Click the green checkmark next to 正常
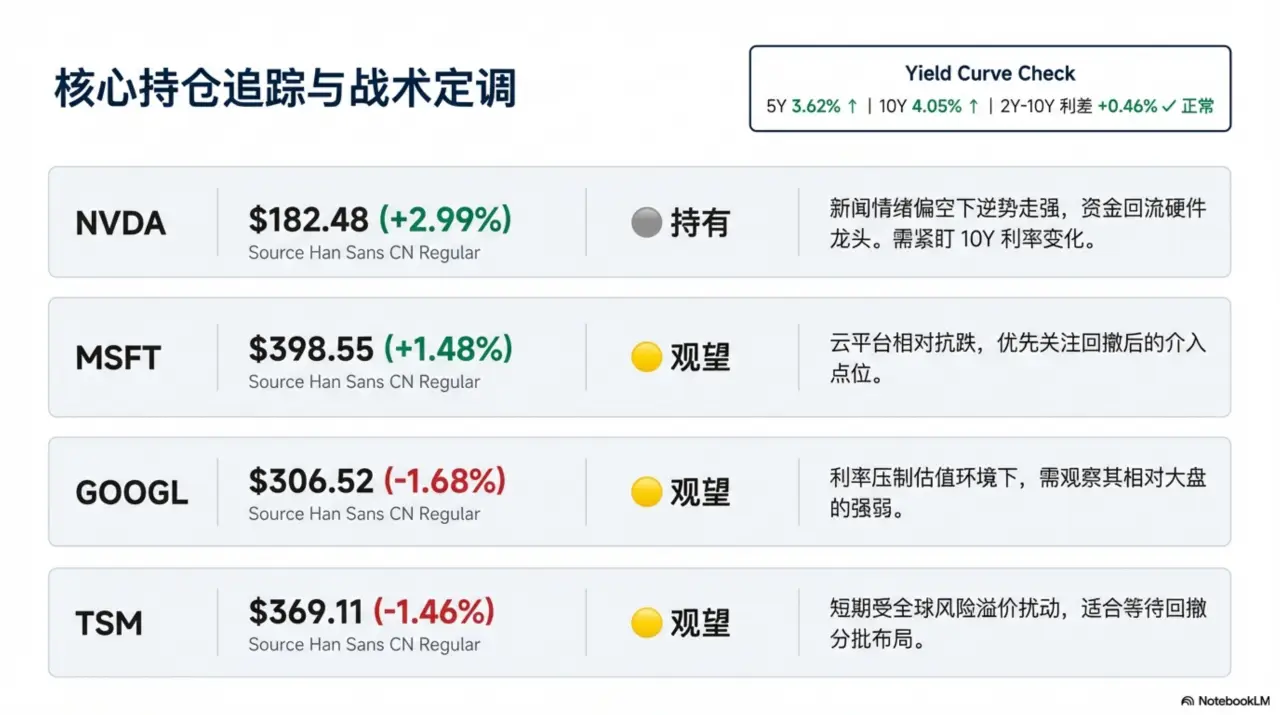1280x715 pixels. click(x=1168, y=106)
